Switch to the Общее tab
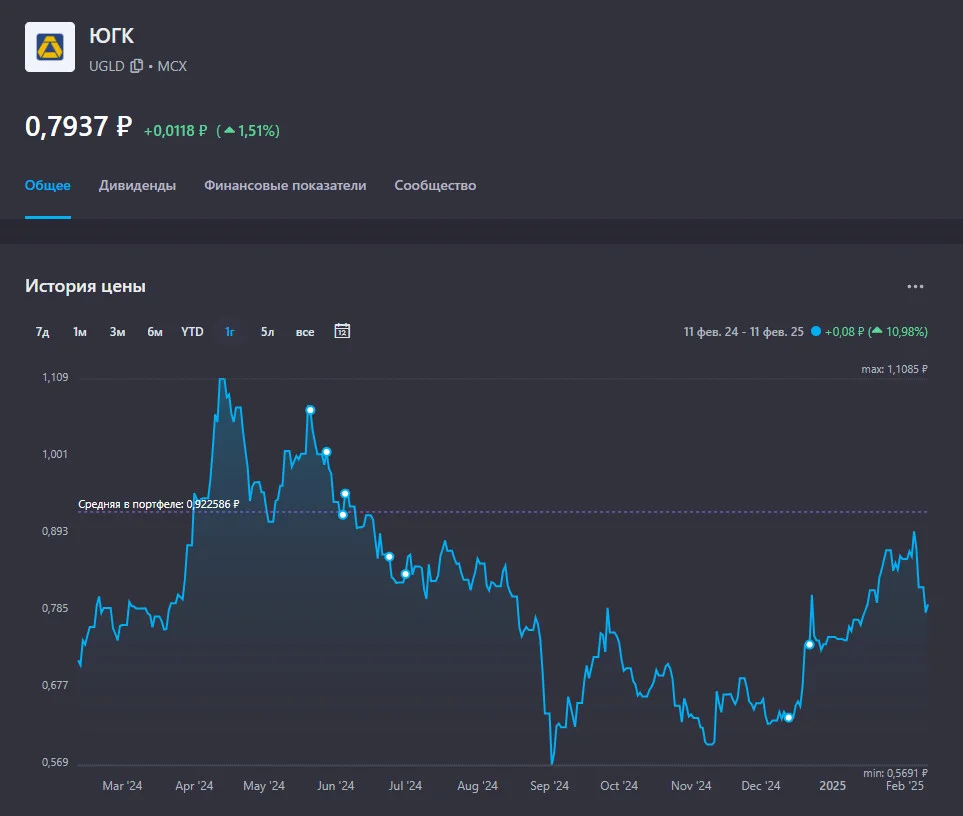This screenshot has height=816, width=963. [x=47, y=185]
